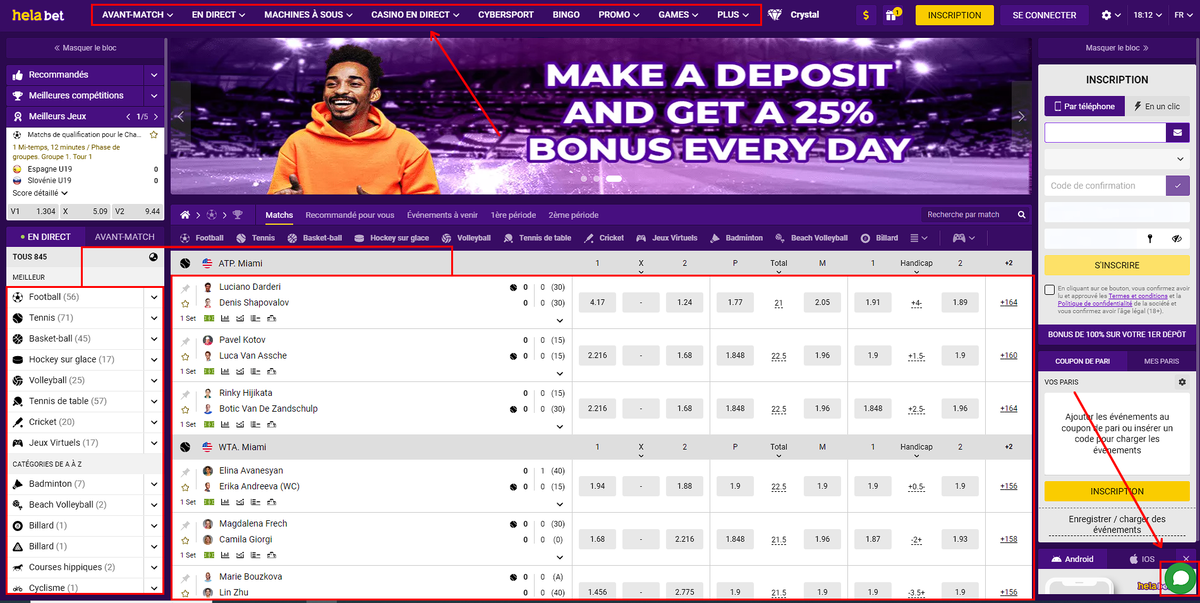
Task: Show next banner slide arrow
Action: [x=1019, y=116]
